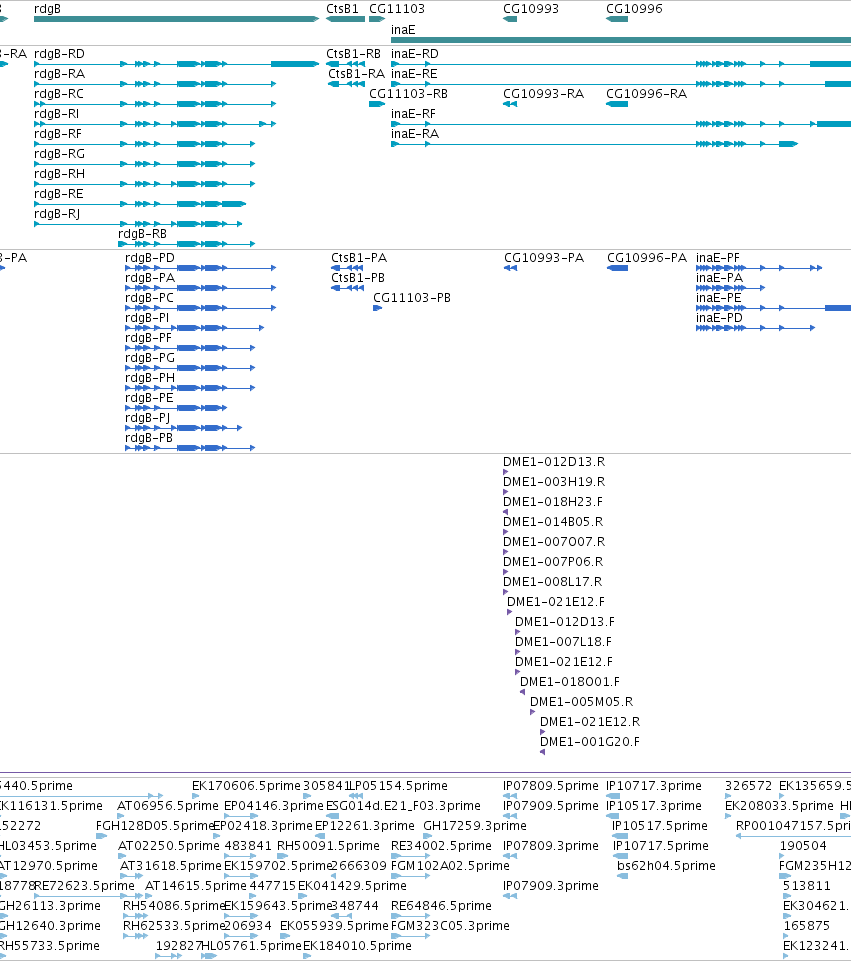Click the DME1-018O01.F feature
This screenshot has height=961, width=851.
[x=570, y=682]
